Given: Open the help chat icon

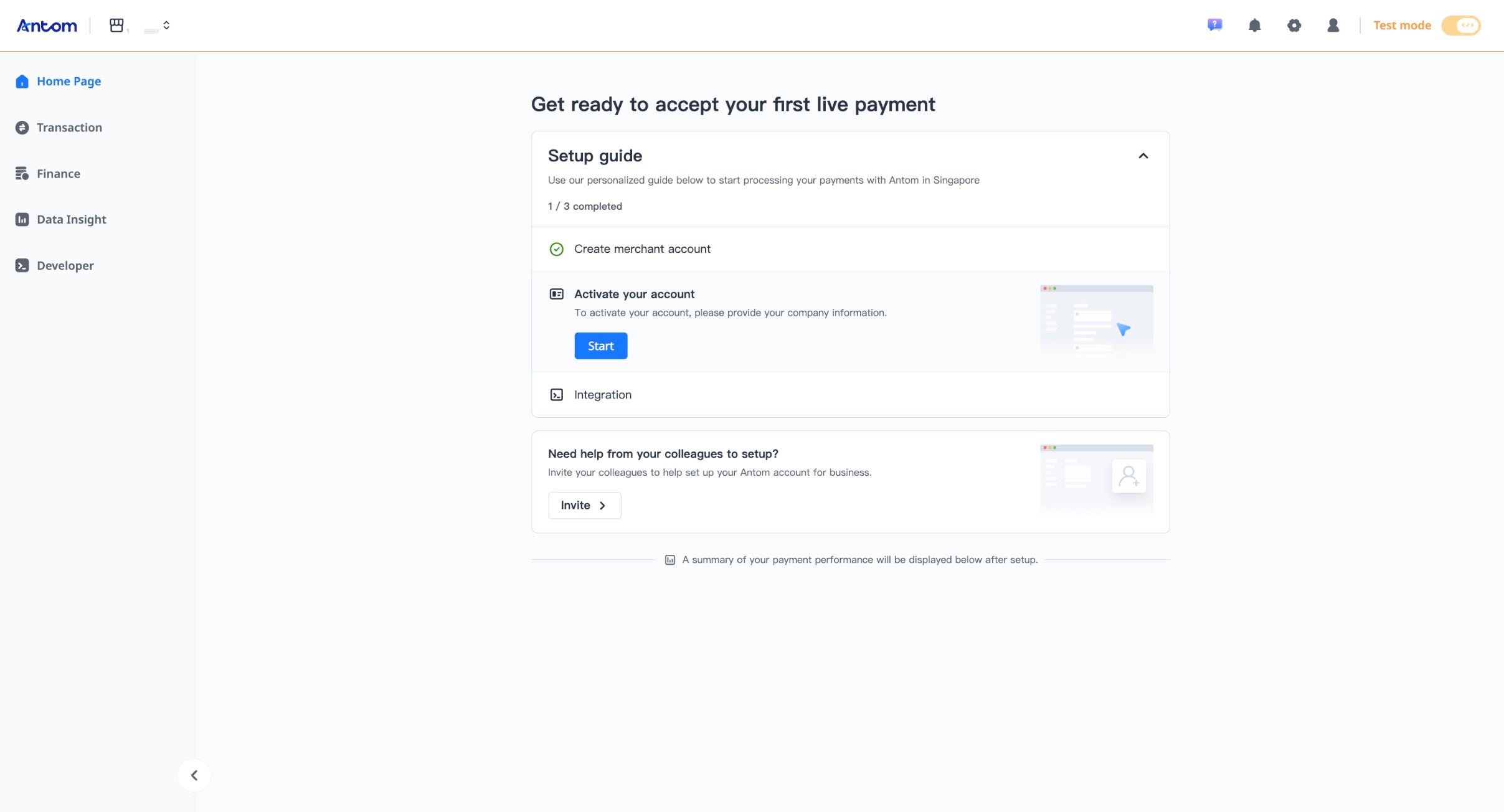Looking at the screenshot, I should (x=1214, y=26).
